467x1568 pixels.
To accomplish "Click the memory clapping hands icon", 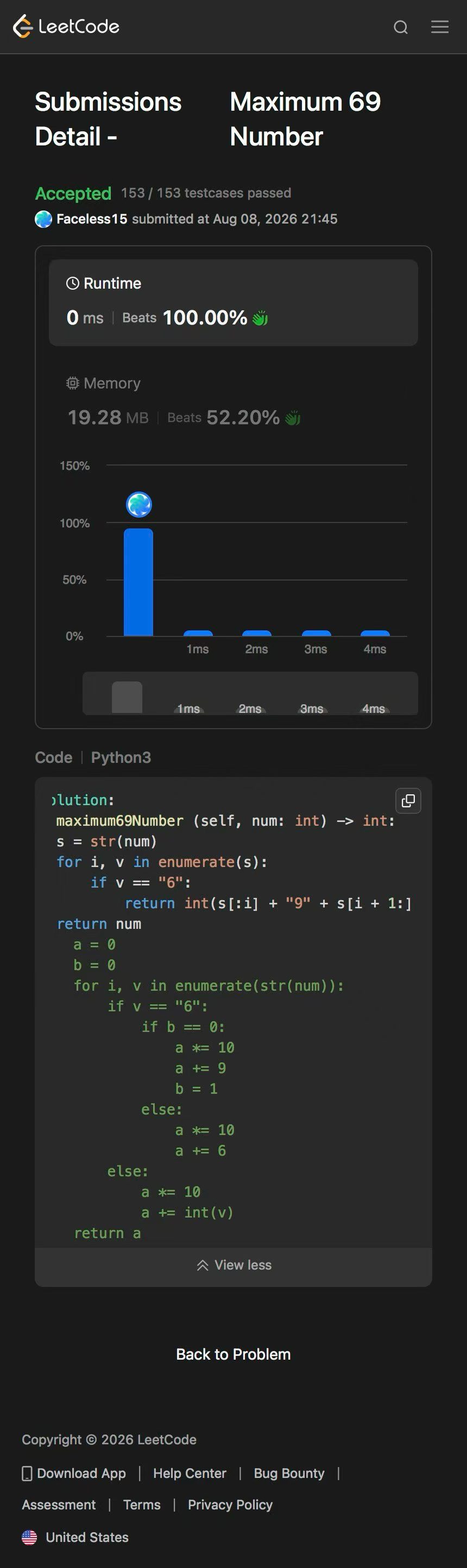I will [293, 418].
